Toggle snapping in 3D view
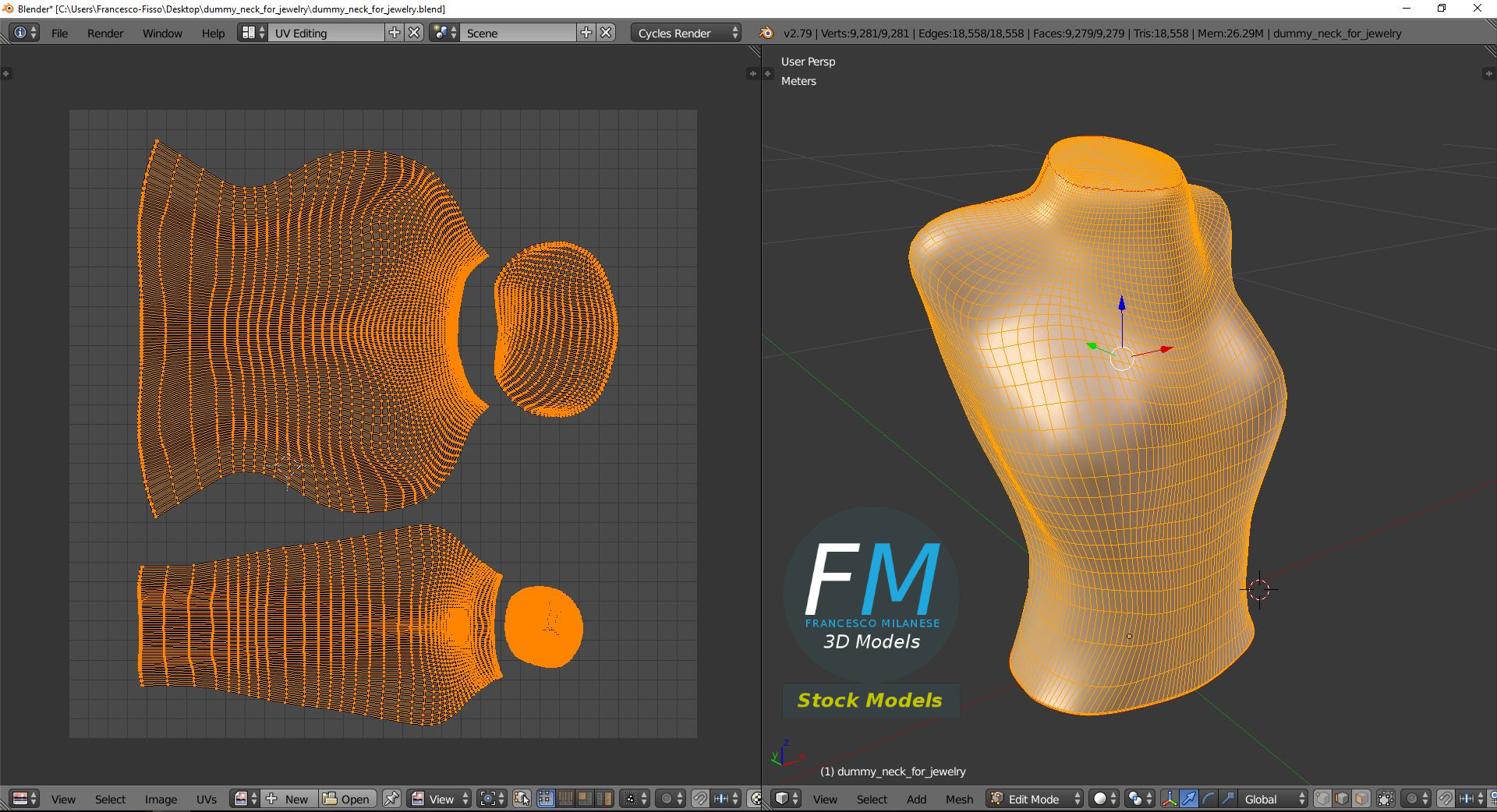Viewport: 1497px width, 812px height. tap(1446, 799)
